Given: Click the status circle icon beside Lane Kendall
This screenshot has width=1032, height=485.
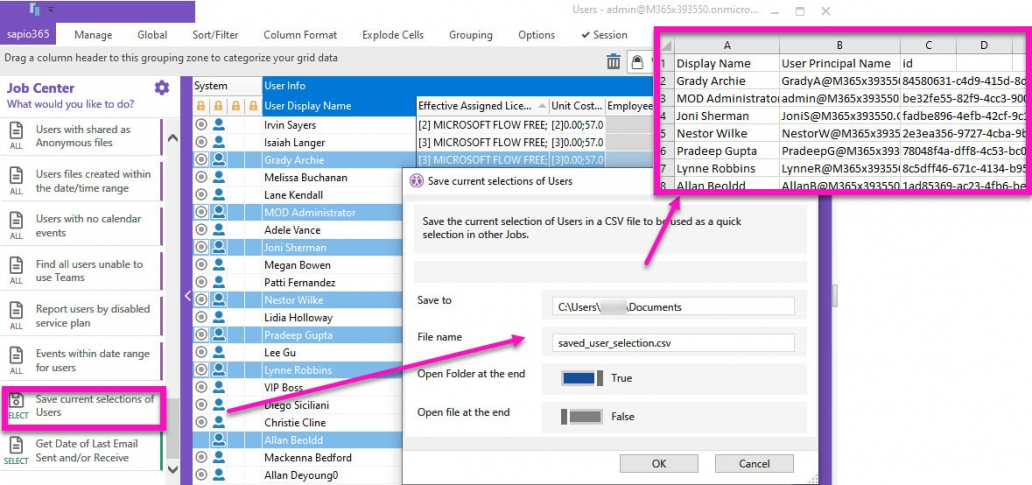Looking at the screenshot, I should click(x=201, y=195).
